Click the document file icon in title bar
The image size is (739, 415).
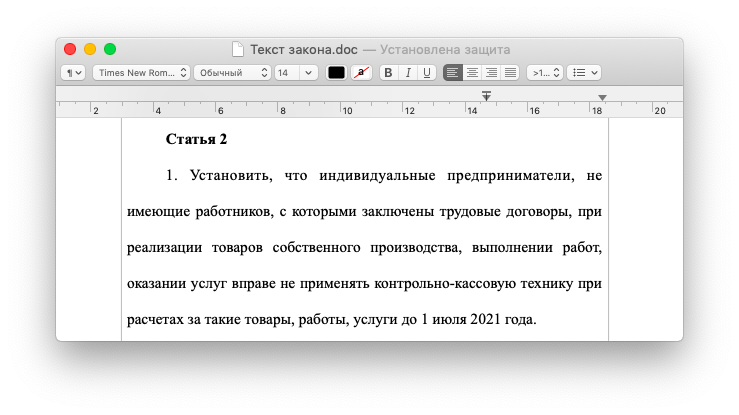(237, 48)
